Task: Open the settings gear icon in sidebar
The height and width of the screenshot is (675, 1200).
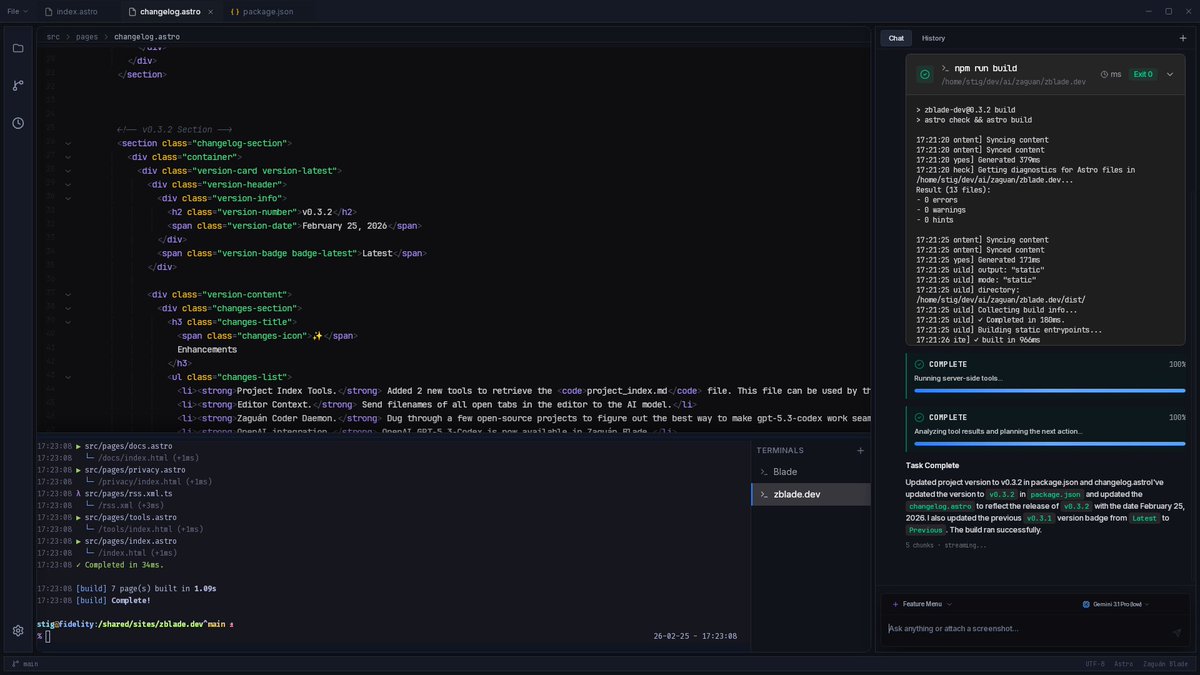Action: coord(18,630)
